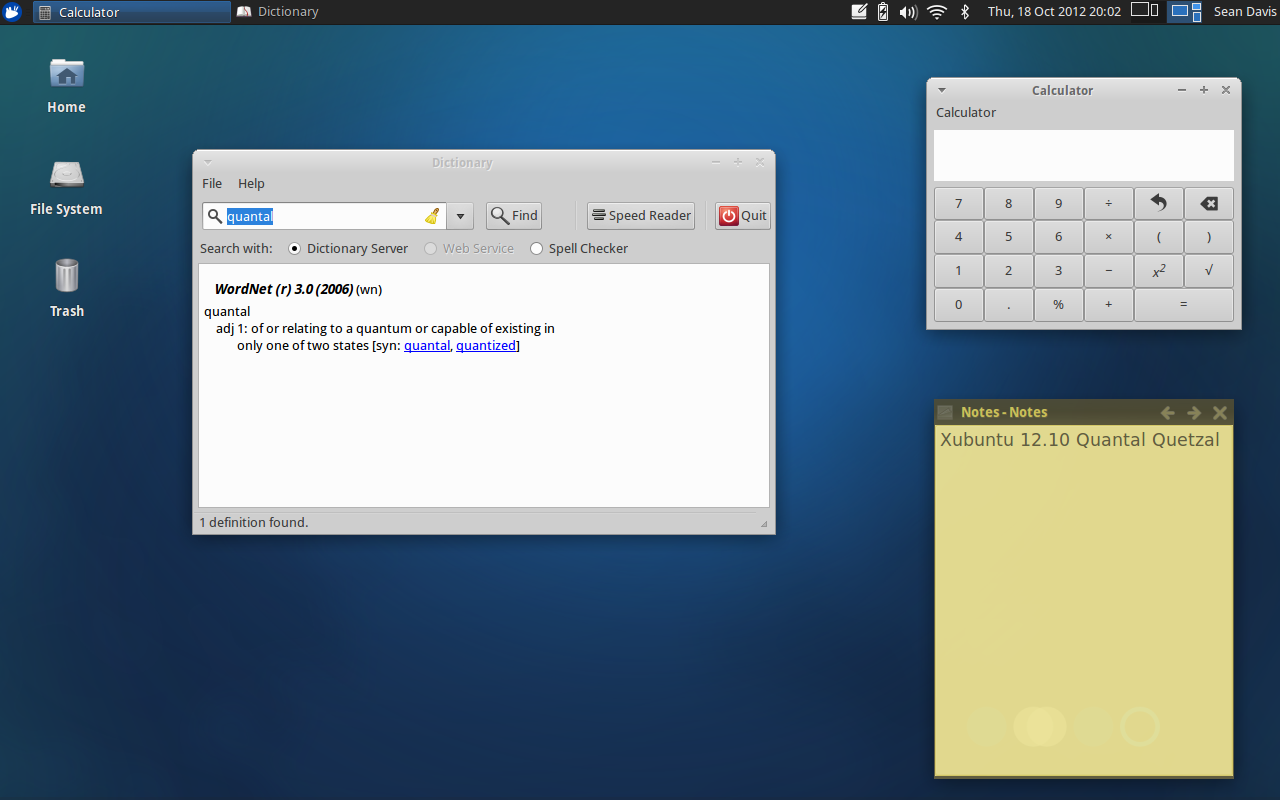The height and width of the screenshot is (800, 1280).
Task: Click the Calculator undo arrow
Action: pyautogui.click(x=1158, y=203)
